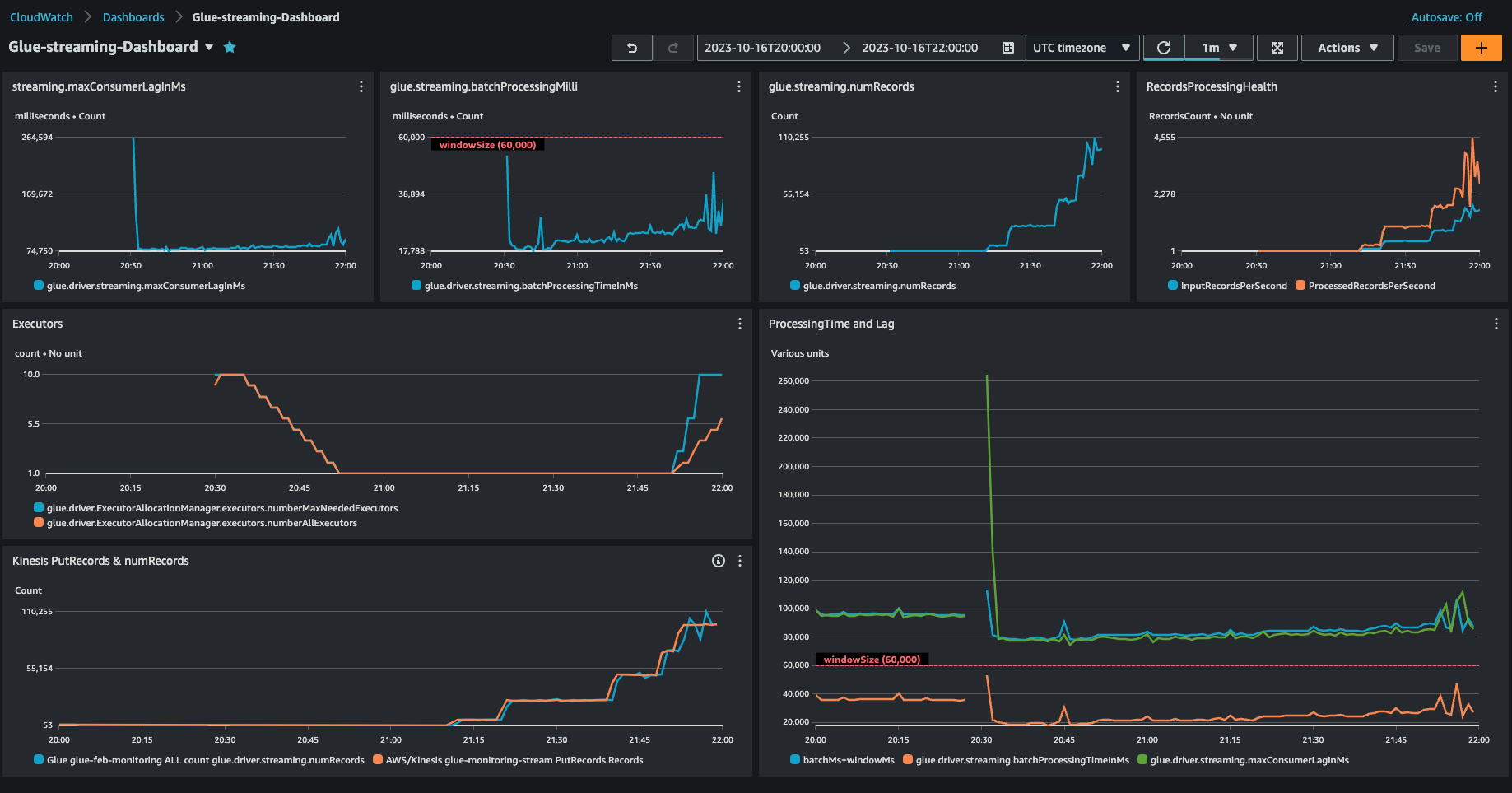Toggle Autosave off link

(1446, 17)
